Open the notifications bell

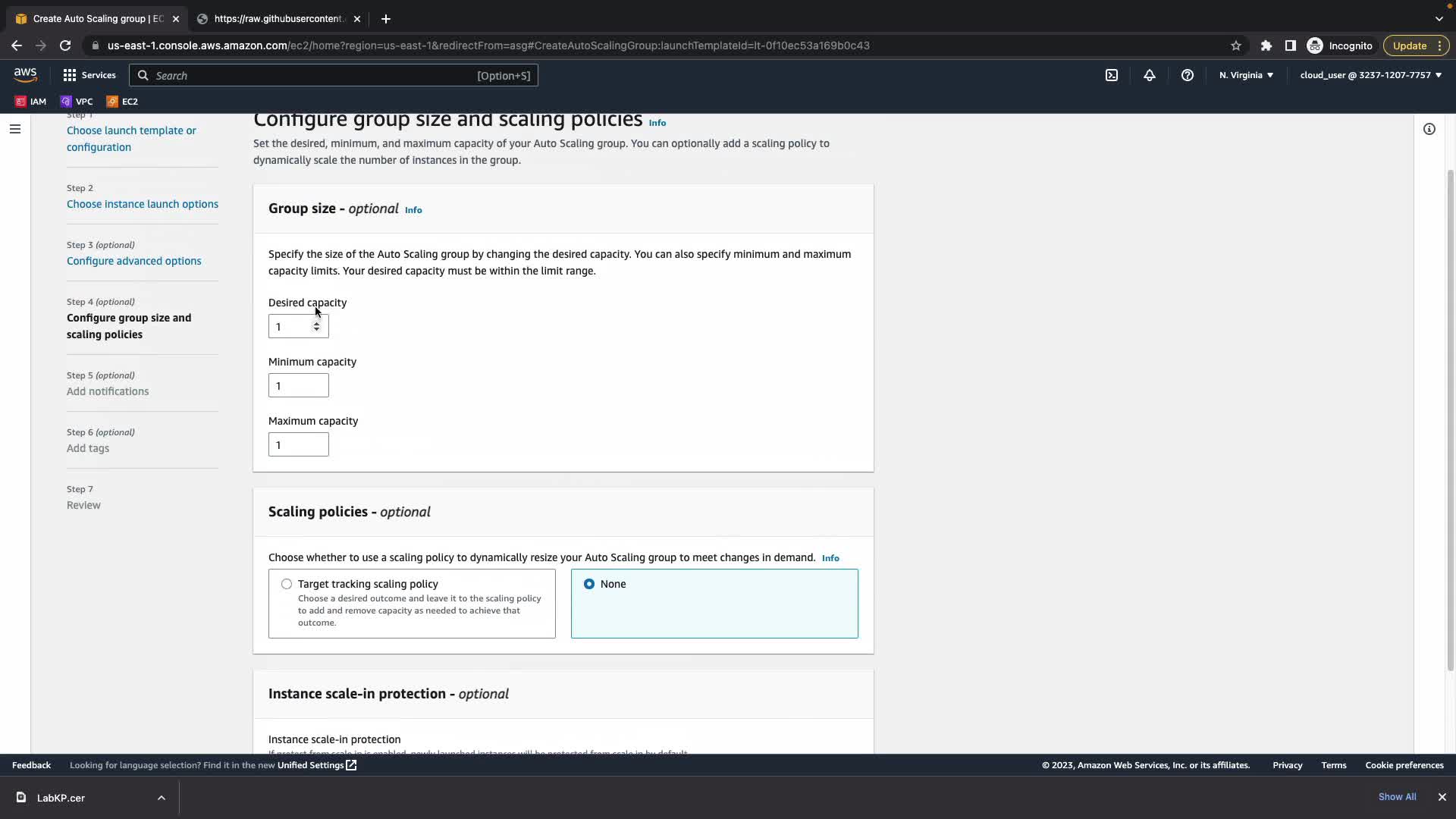(1150, 75)
